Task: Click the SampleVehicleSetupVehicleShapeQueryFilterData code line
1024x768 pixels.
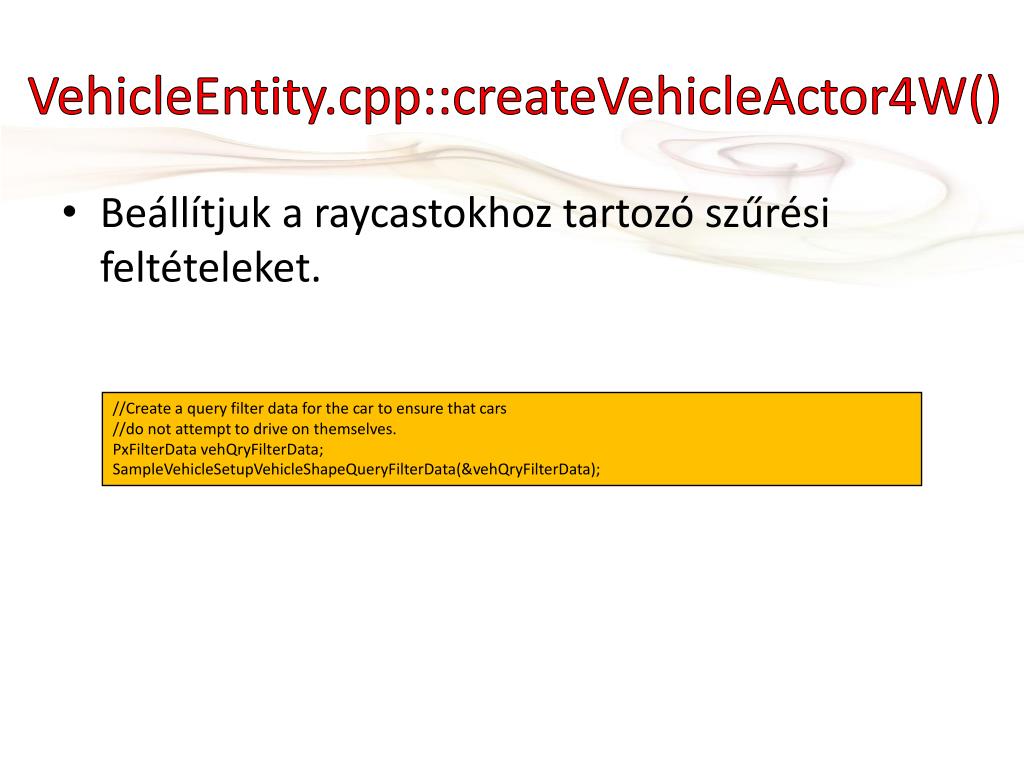Action: [356, 469]
